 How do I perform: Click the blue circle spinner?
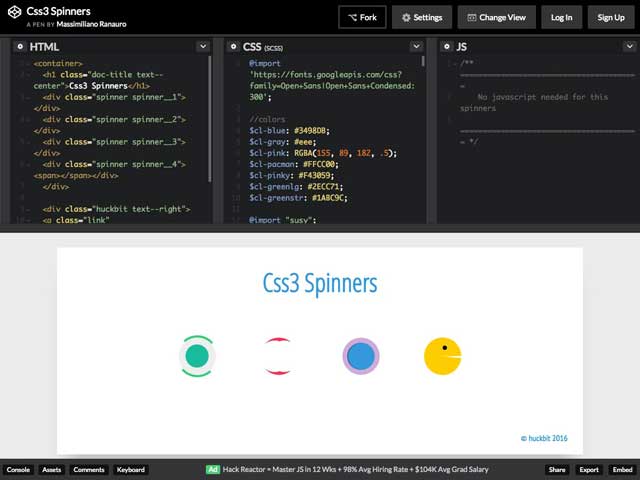tap(360, 356)
